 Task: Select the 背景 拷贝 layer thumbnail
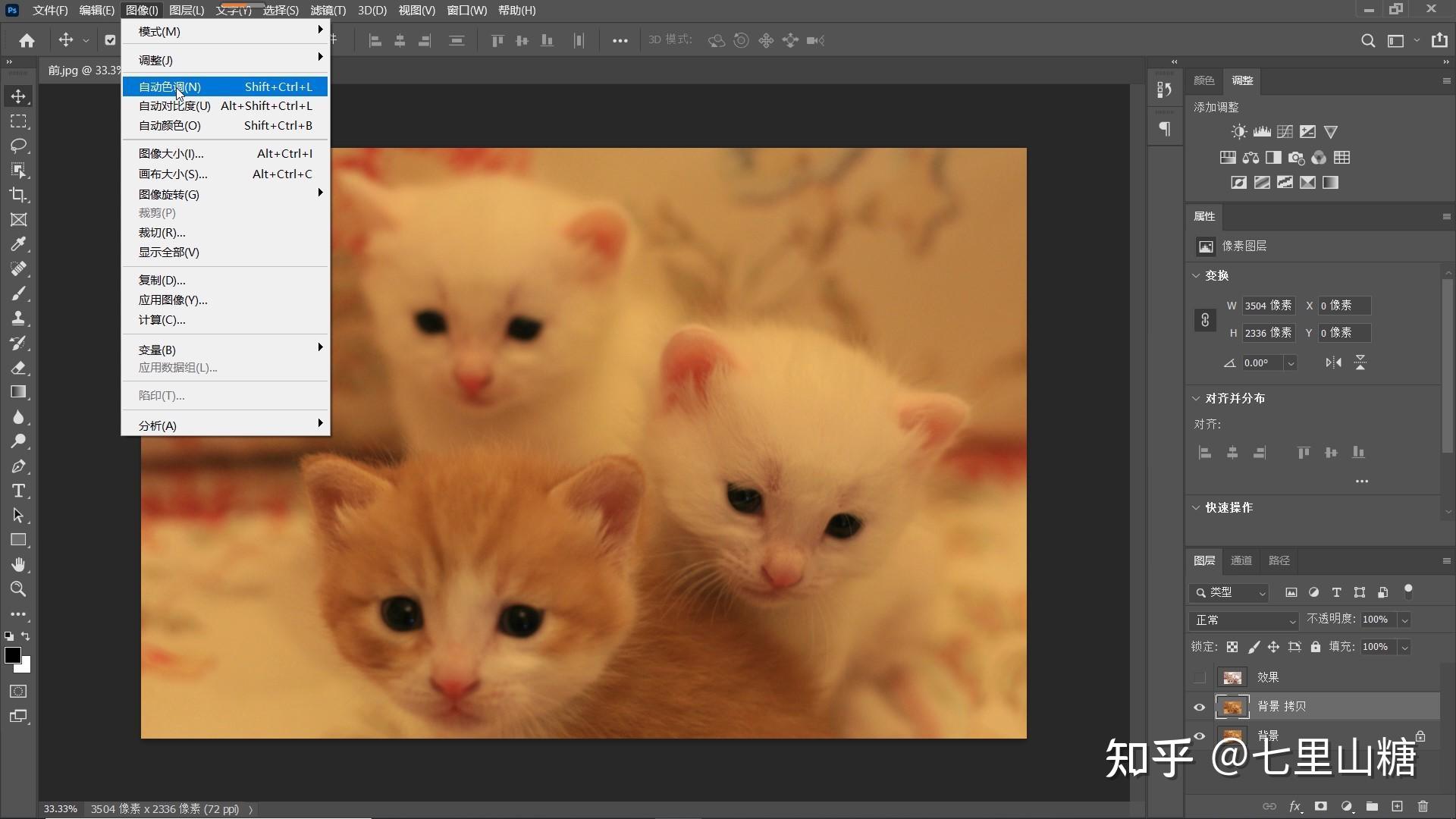[1232, 707]
